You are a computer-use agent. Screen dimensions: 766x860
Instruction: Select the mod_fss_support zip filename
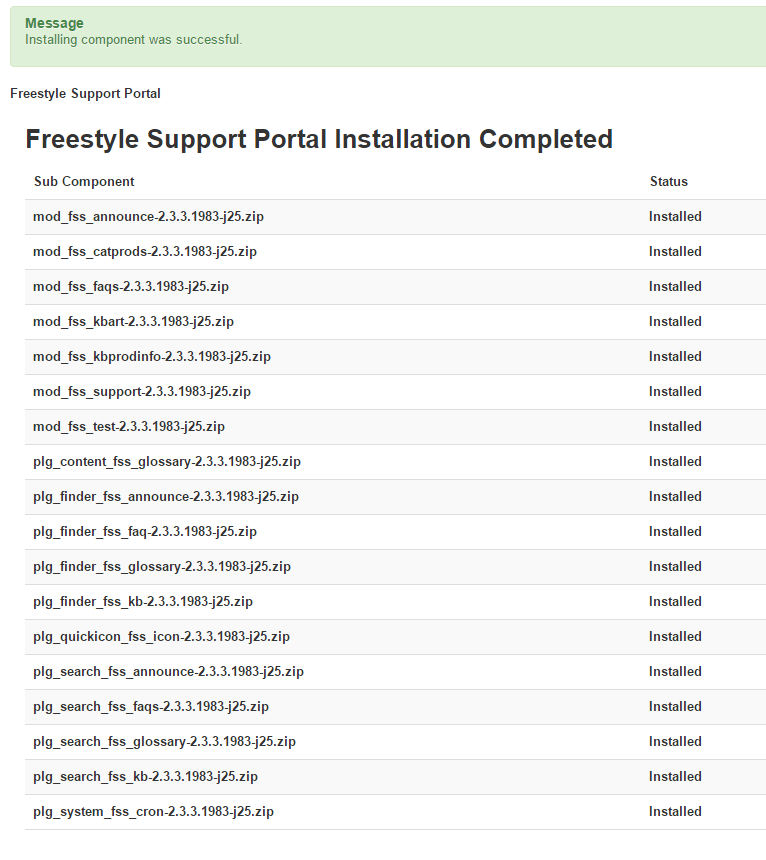click(x=141, y=392)
